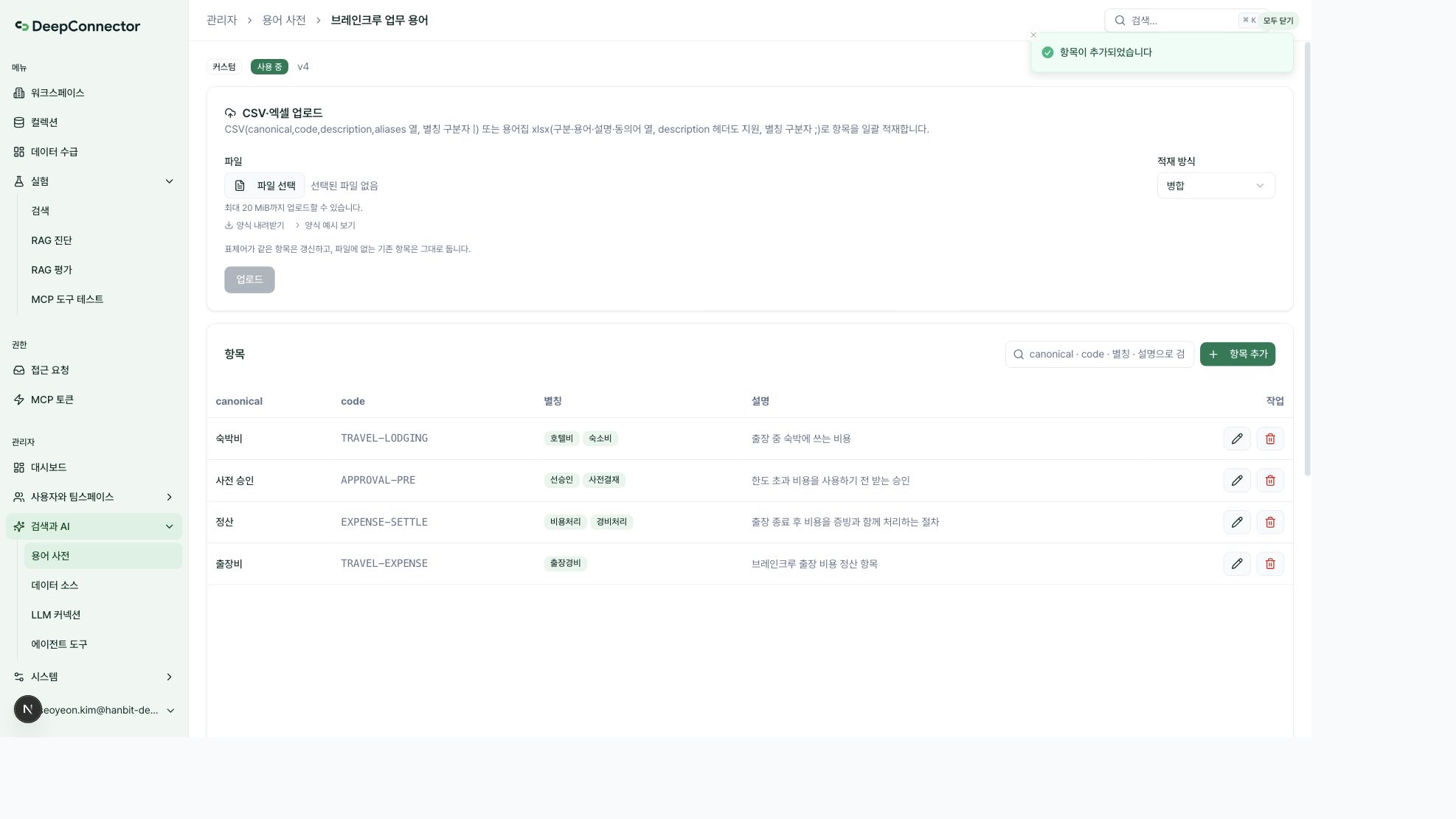Expand the 사용자와 팀스페이스 submenu

(169, 497)
